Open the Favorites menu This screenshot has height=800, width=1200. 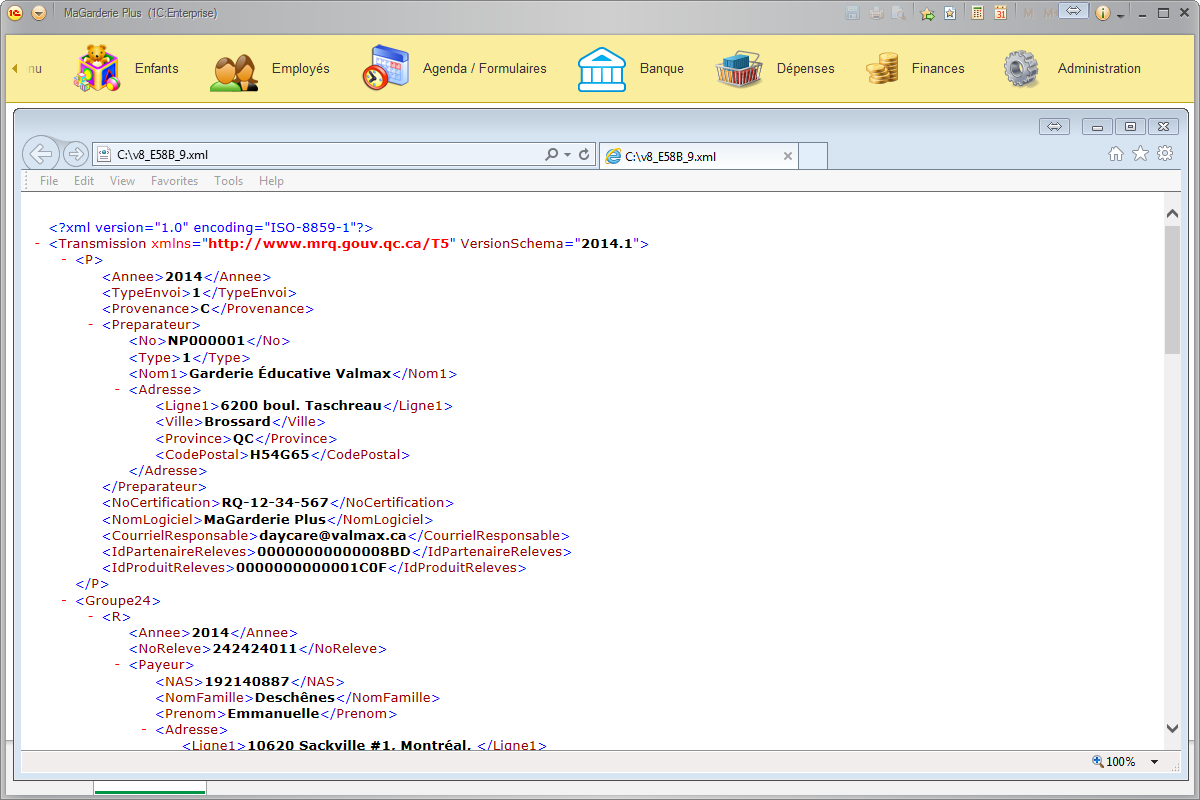pyautogui.click(x=174, y=181)
